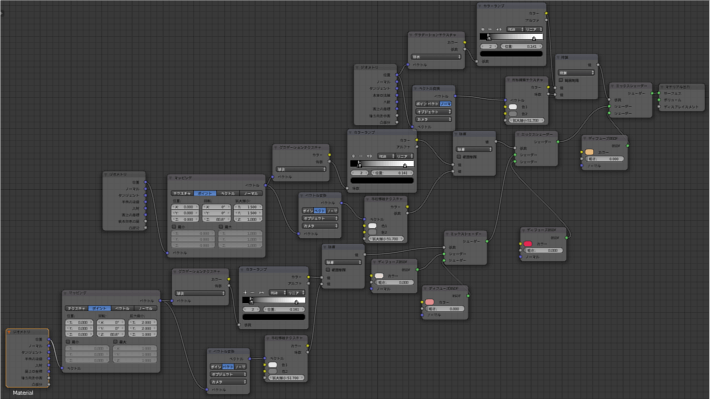Click black color bar in middle Color Ramp

[x=382, y=180]
